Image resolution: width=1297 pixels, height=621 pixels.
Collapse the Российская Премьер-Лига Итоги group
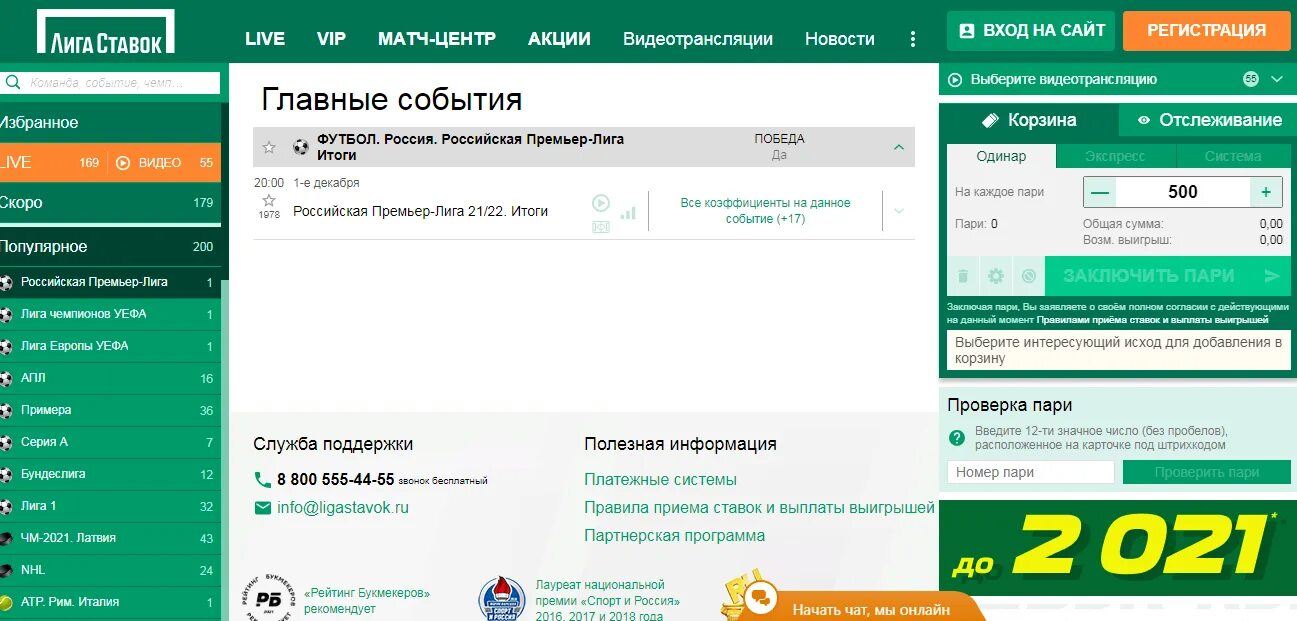click(898, 147)
